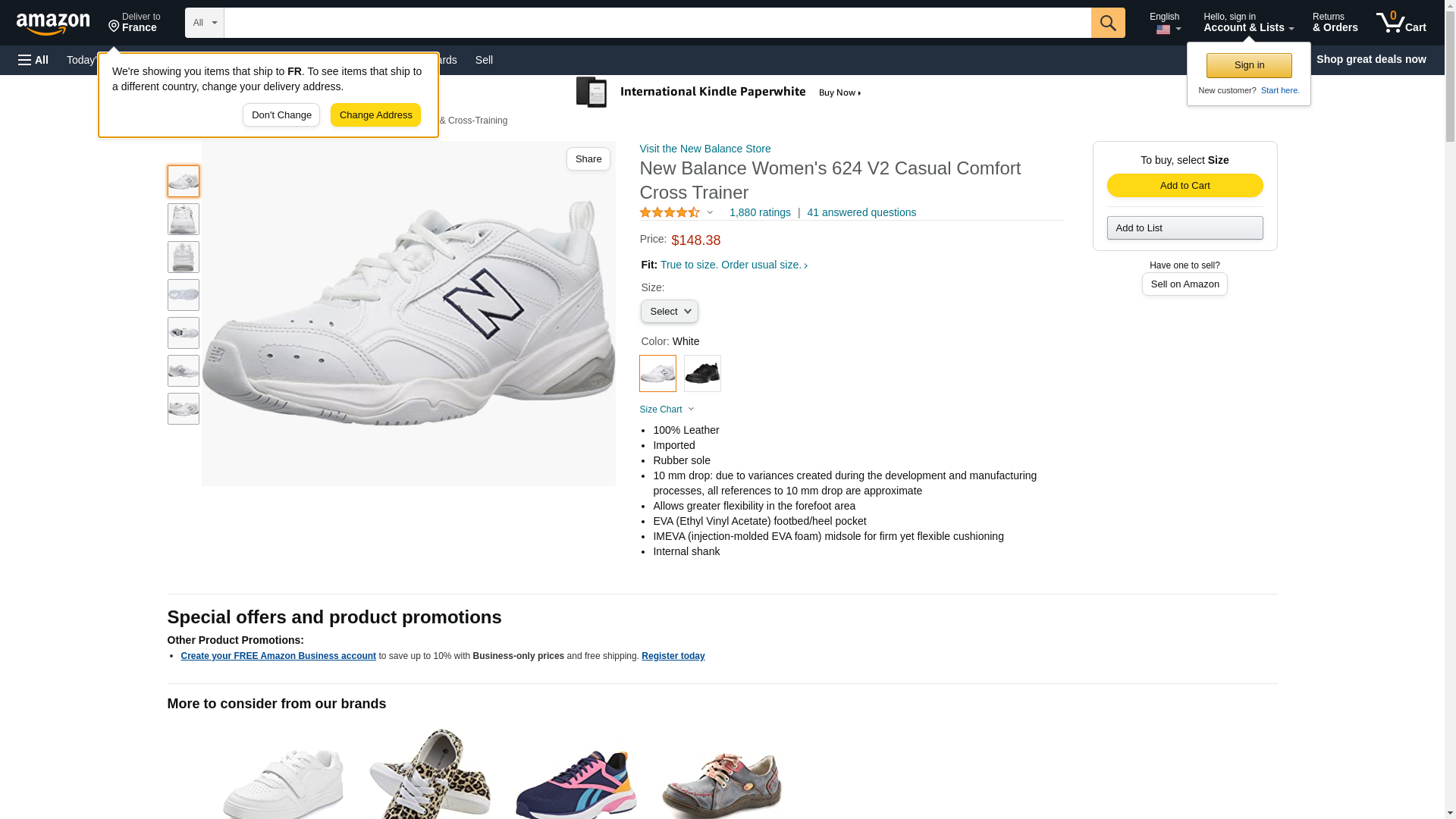Expand the Size Chart

click(666, 409)
